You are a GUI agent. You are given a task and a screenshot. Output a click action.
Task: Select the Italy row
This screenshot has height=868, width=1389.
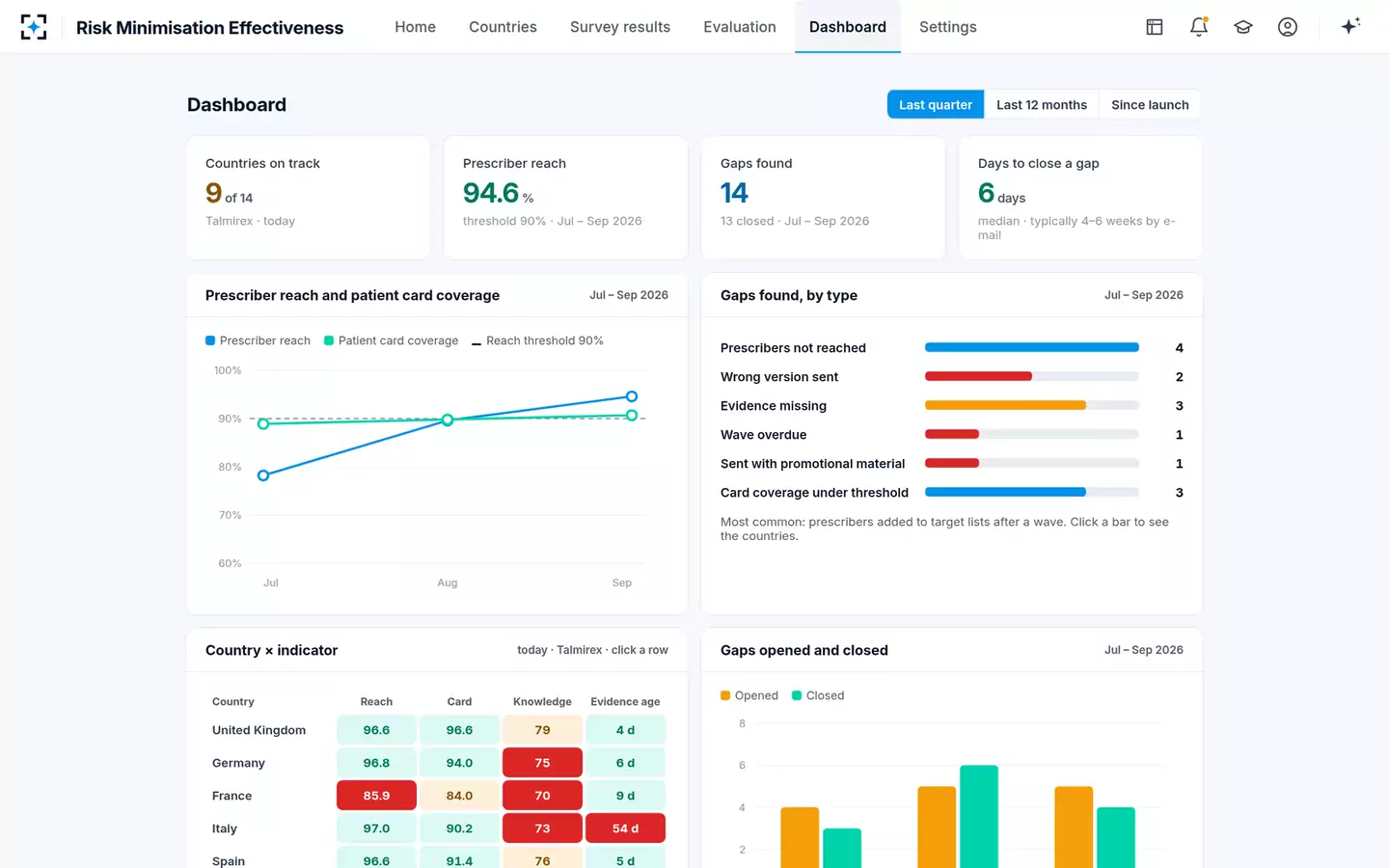437,828
